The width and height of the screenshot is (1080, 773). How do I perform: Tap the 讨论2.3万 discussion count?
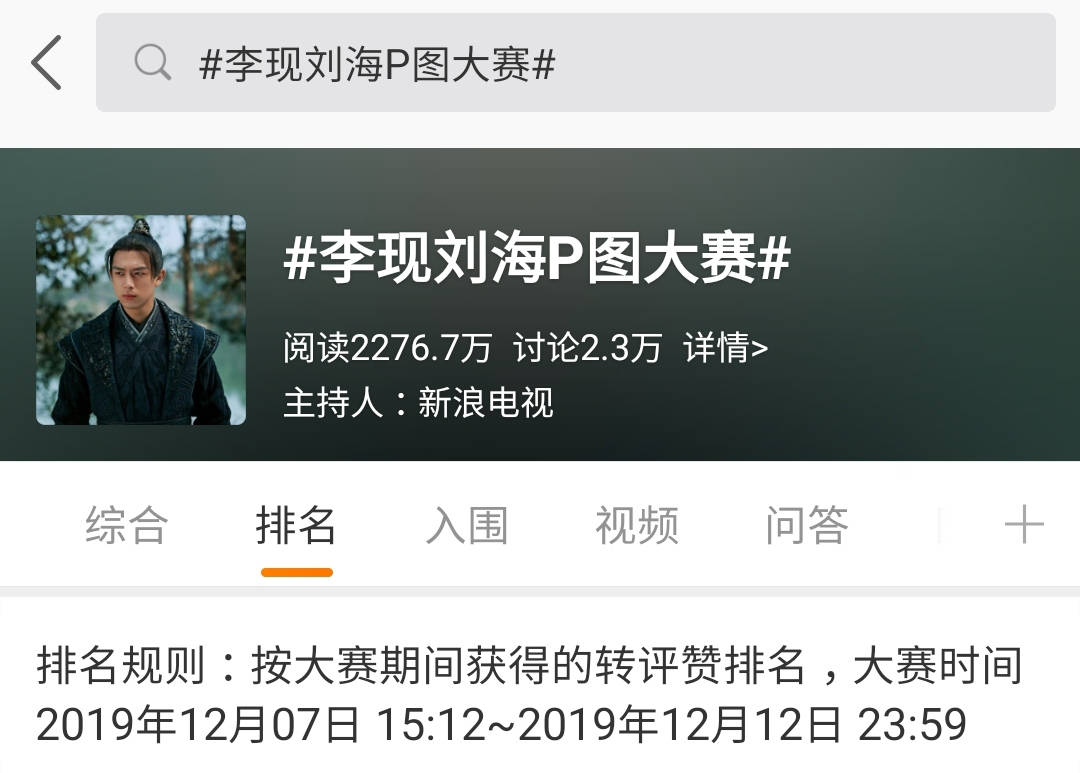click(x=588, y=347)
